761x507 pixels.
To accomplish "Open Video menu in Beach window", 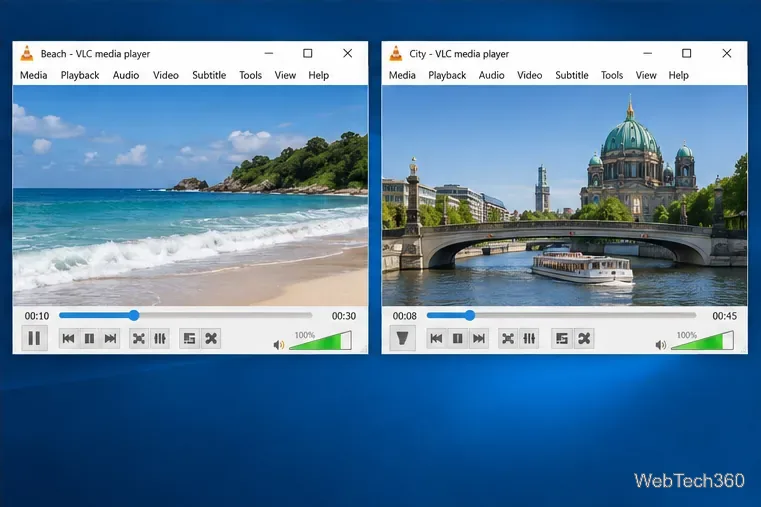I will coord(165,75).
